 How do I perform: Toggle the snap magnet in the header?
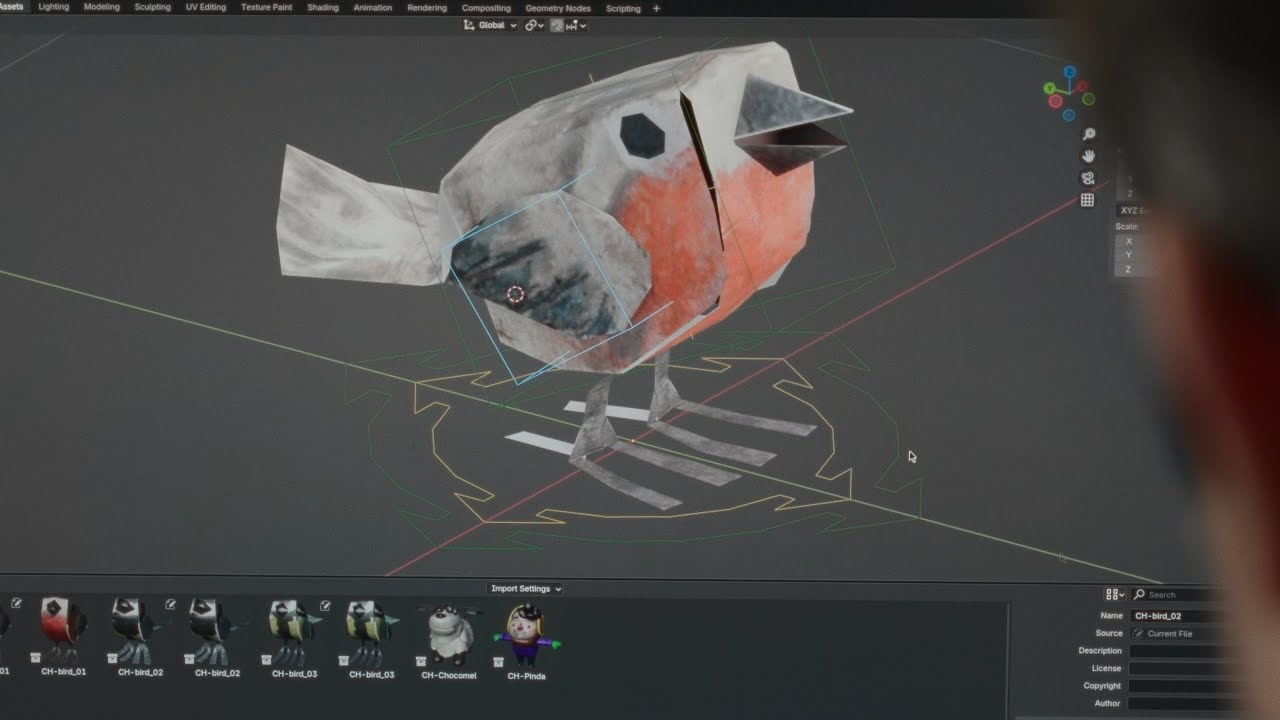(556, 25)
